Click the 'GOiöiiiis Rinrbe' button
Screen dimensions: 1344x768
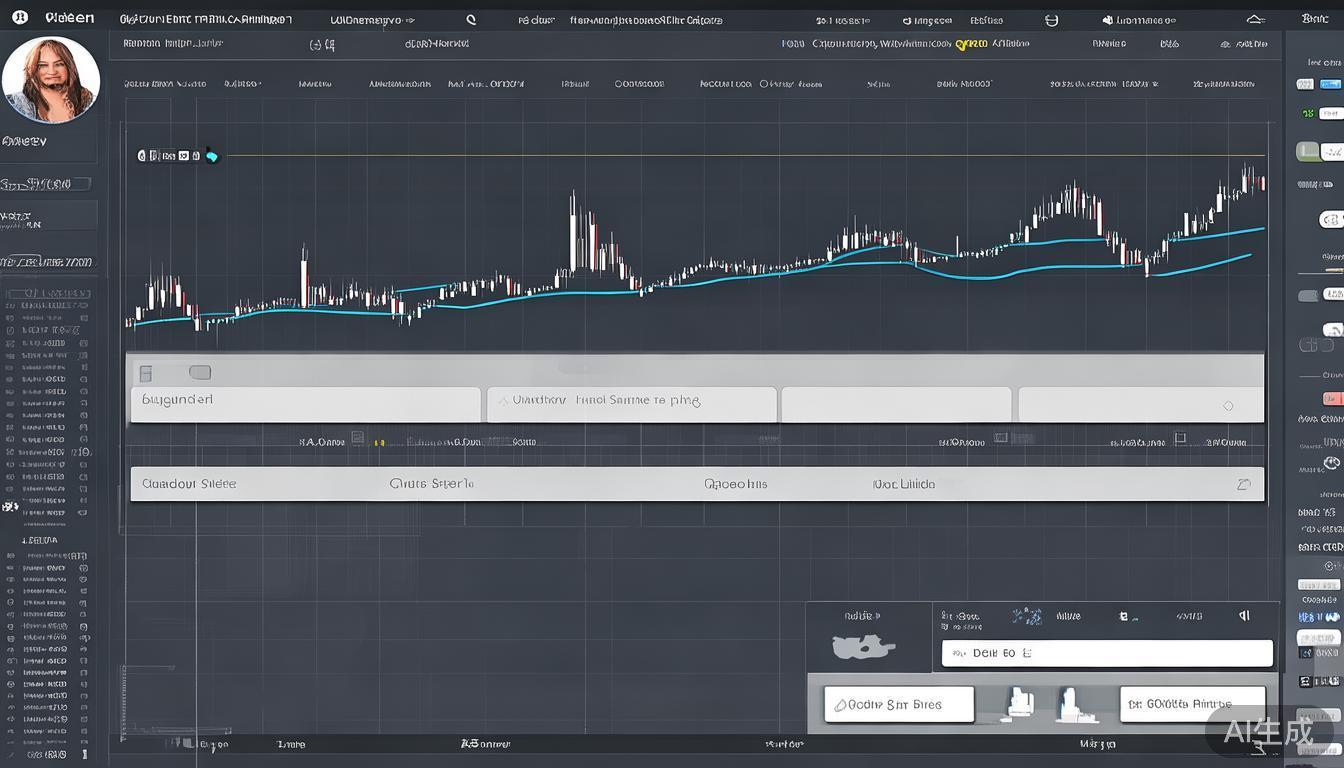[x=1192, y=704]
